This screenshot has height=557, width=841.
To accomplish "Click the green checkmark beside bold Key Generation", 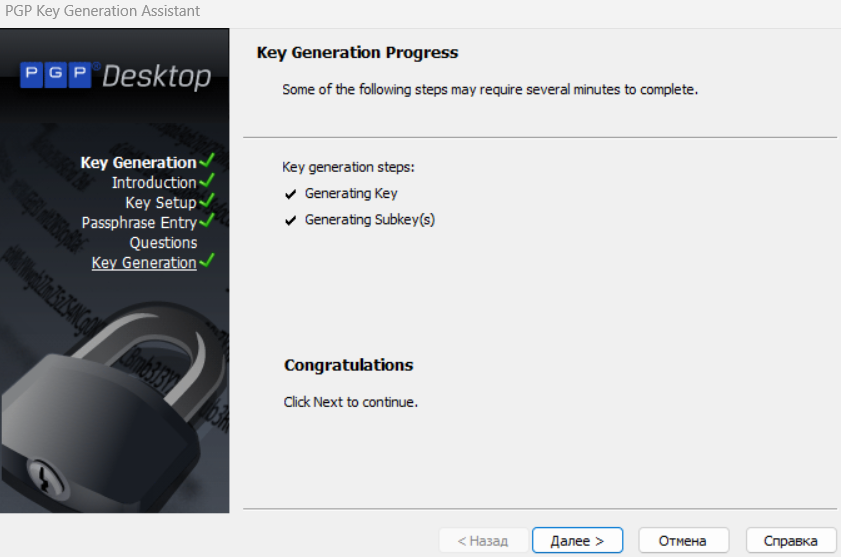I will point(207,160).
